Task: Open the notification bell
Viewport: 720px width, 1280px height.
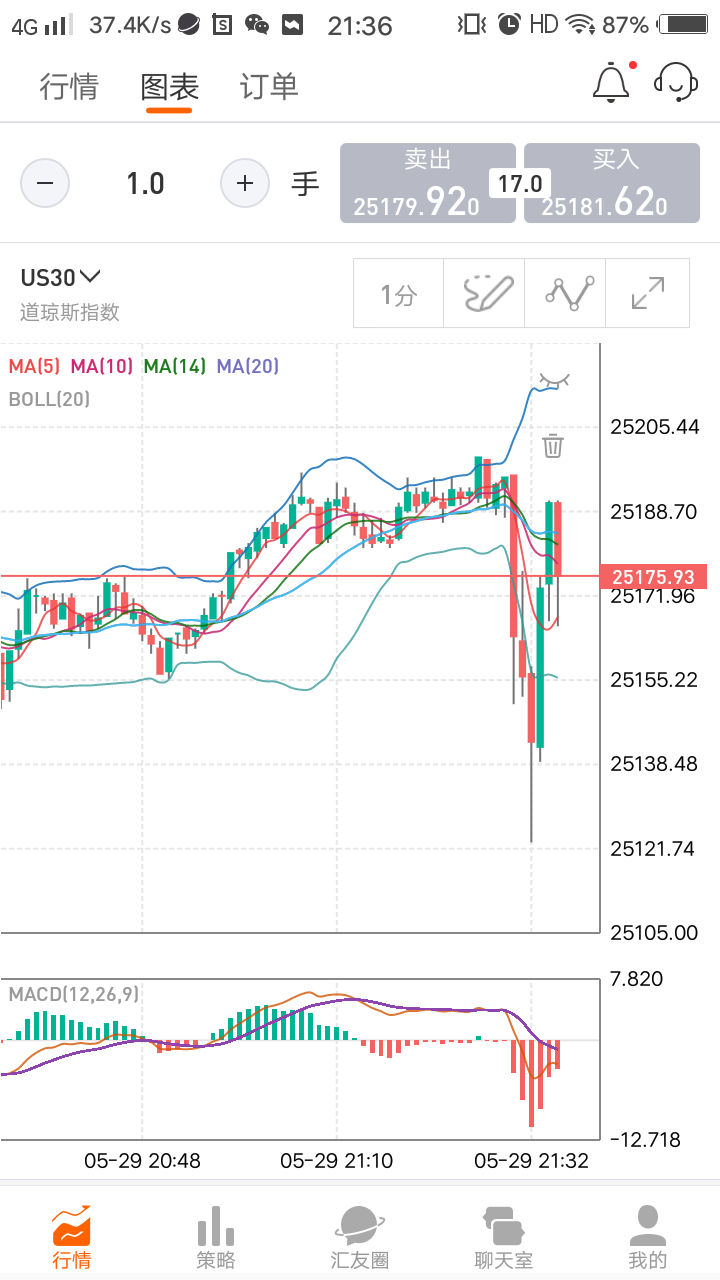Action: click(x=611, y=84)
